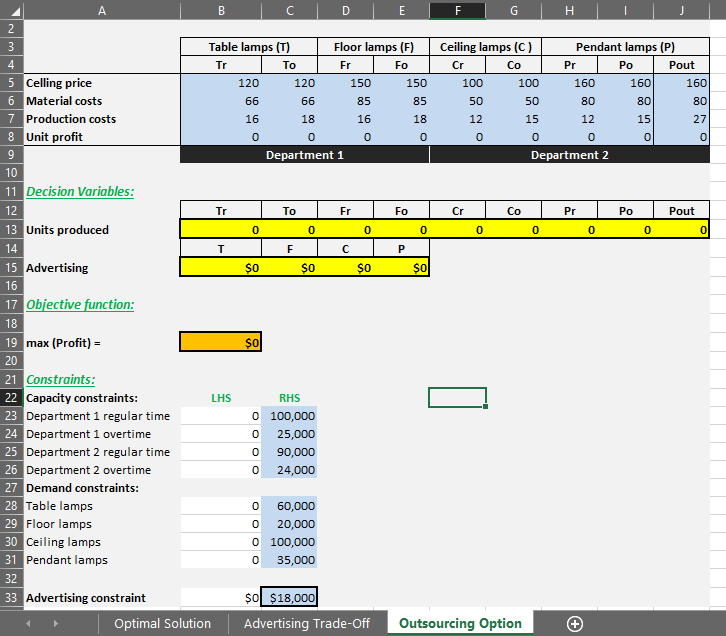
Task: Click the Advertising constraint label
Action: pyautogui.click(x=86, y=598)
